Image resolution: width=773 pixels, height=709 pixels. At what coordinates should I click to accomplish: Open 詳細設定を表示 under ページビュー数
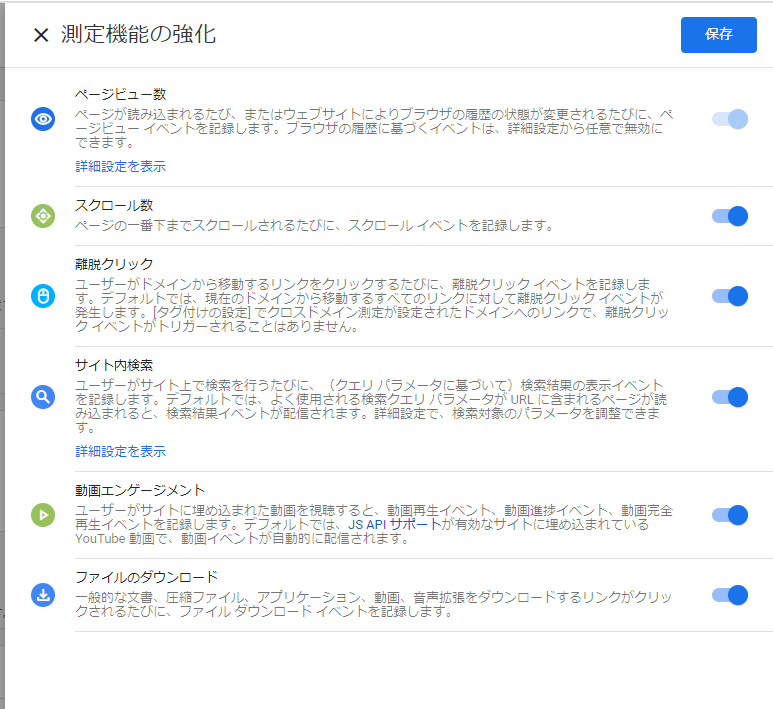pyautogui.click(x=120, y=167)
